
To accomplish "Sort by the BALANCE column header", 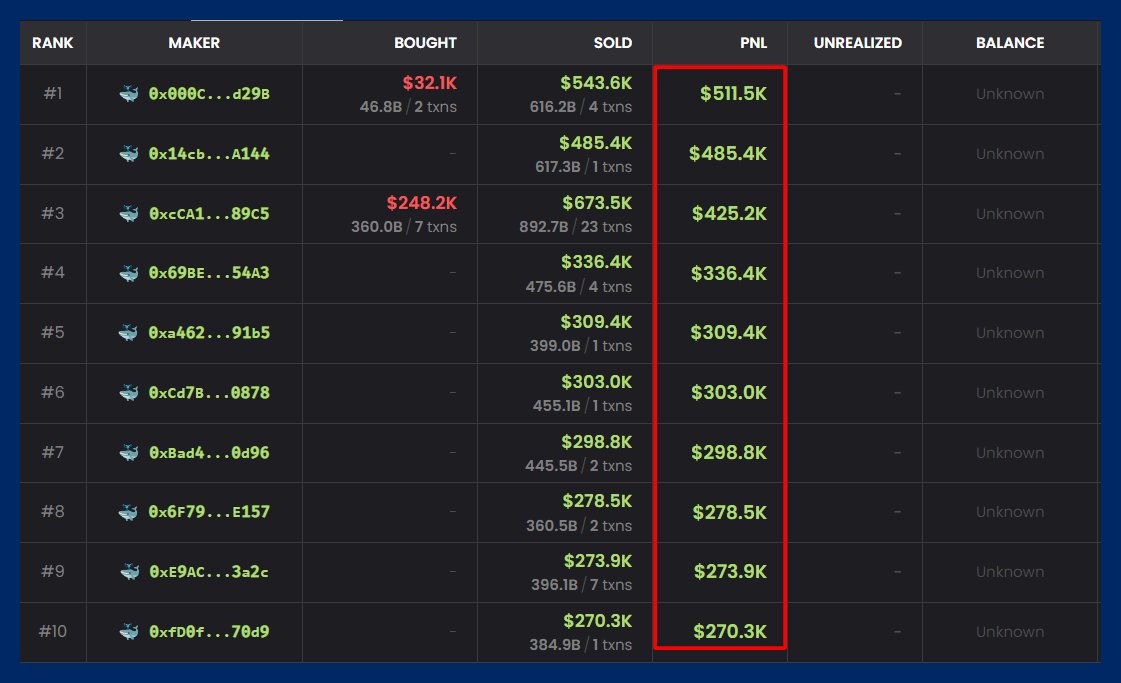I will tap(1010, 43).
